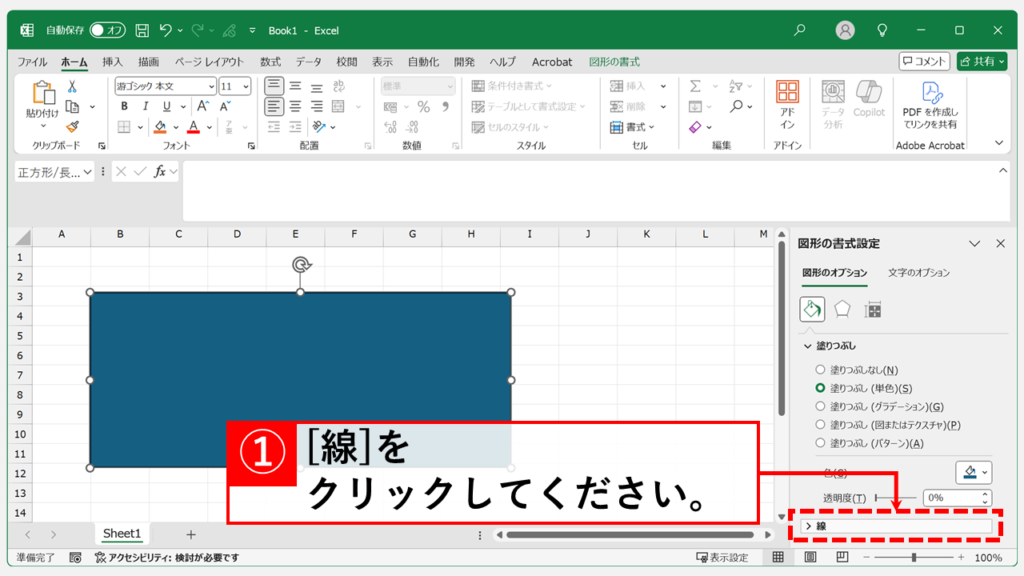Switch to the 文字のオプション tab
This screenshot has width=1024, height=576.
[x=918, y=273]
